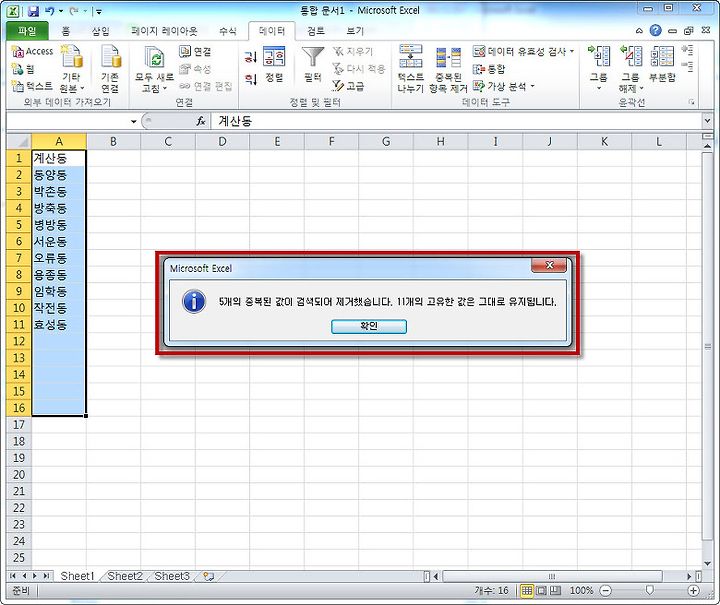Viewport: 720px width, 605px height.
Task: Click the 100% zoom level
Action: point(581,591)
